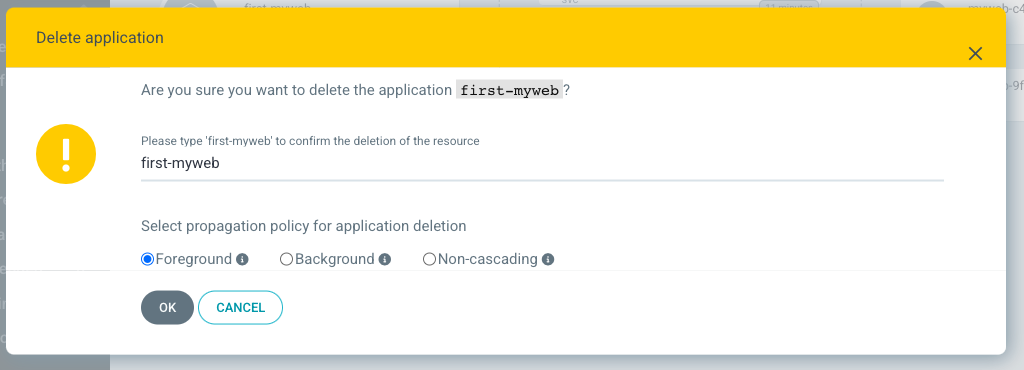Show info for Non-cascading policy

point(548,260)
